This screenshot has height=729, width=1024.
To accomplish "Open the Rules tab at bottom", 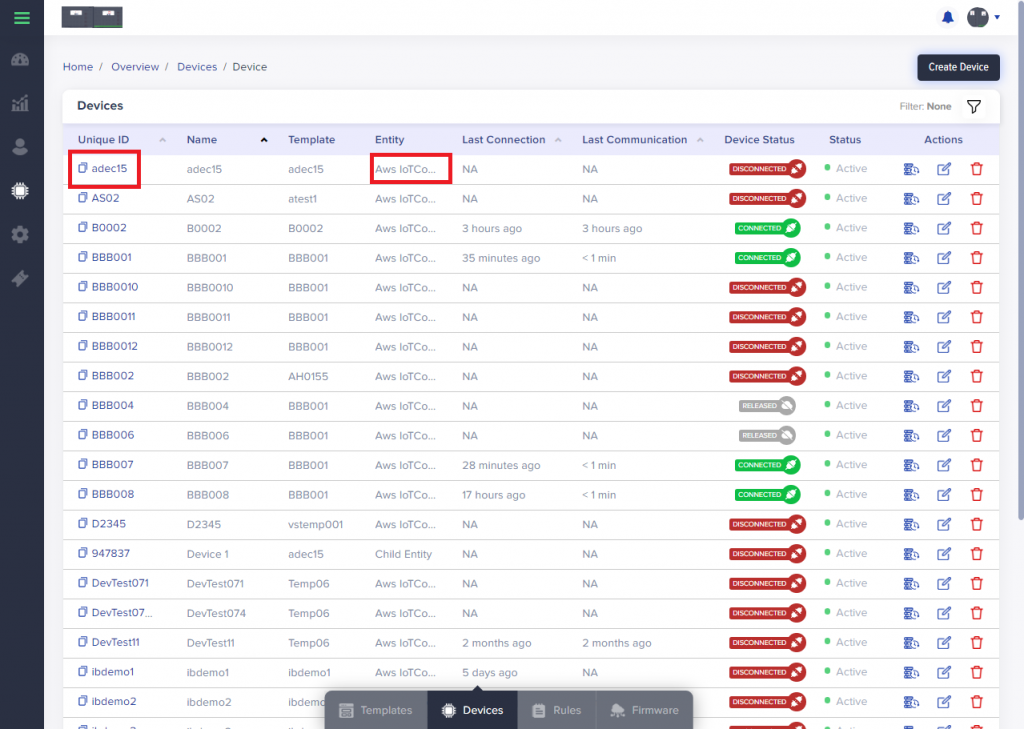I will 556,710.
